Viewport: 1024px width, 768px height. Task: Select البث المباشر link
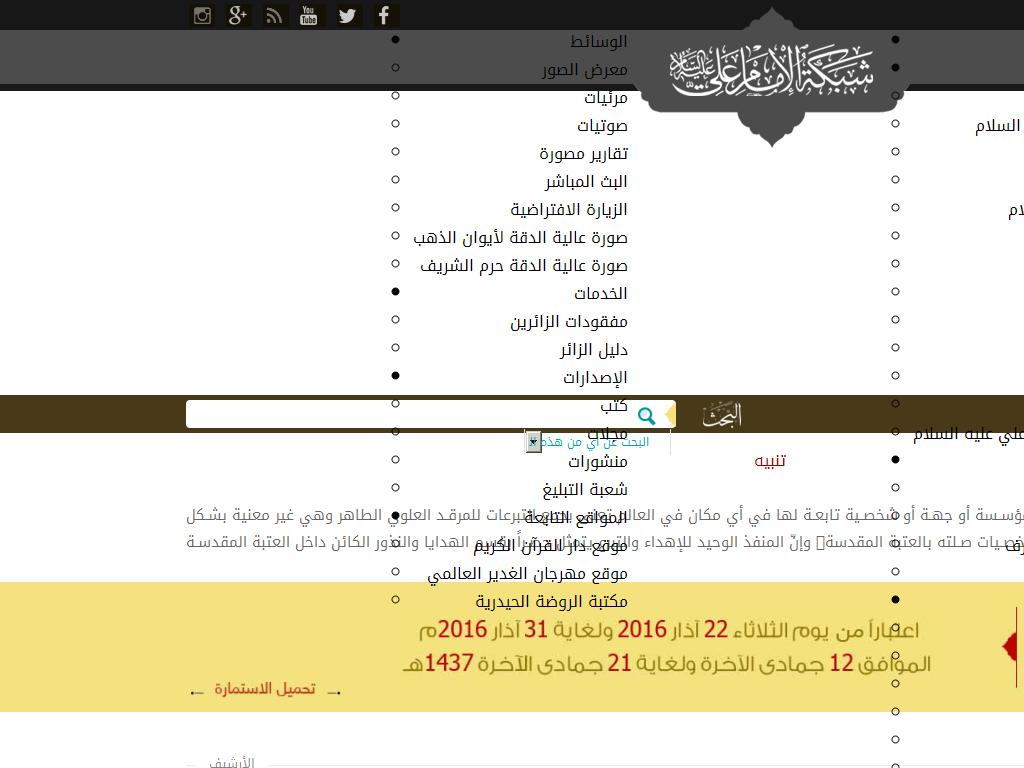(586, 182)
